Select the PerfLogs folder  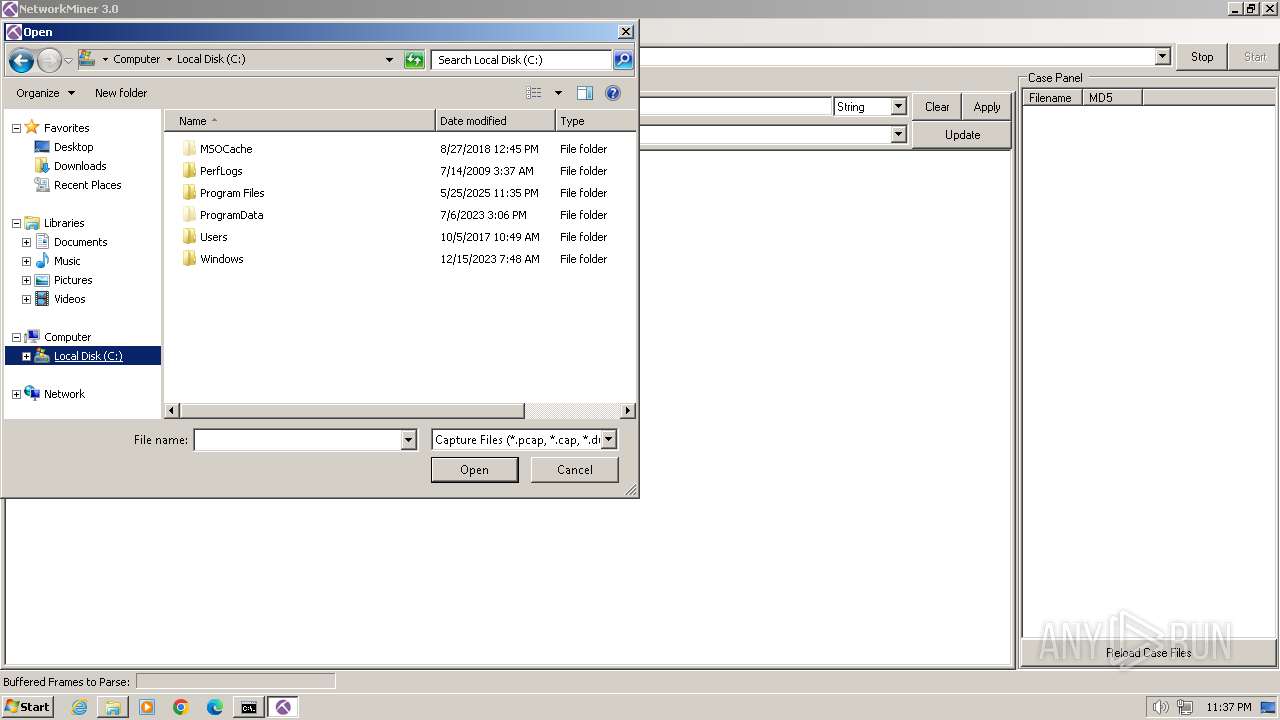click(x=221, y=171)
